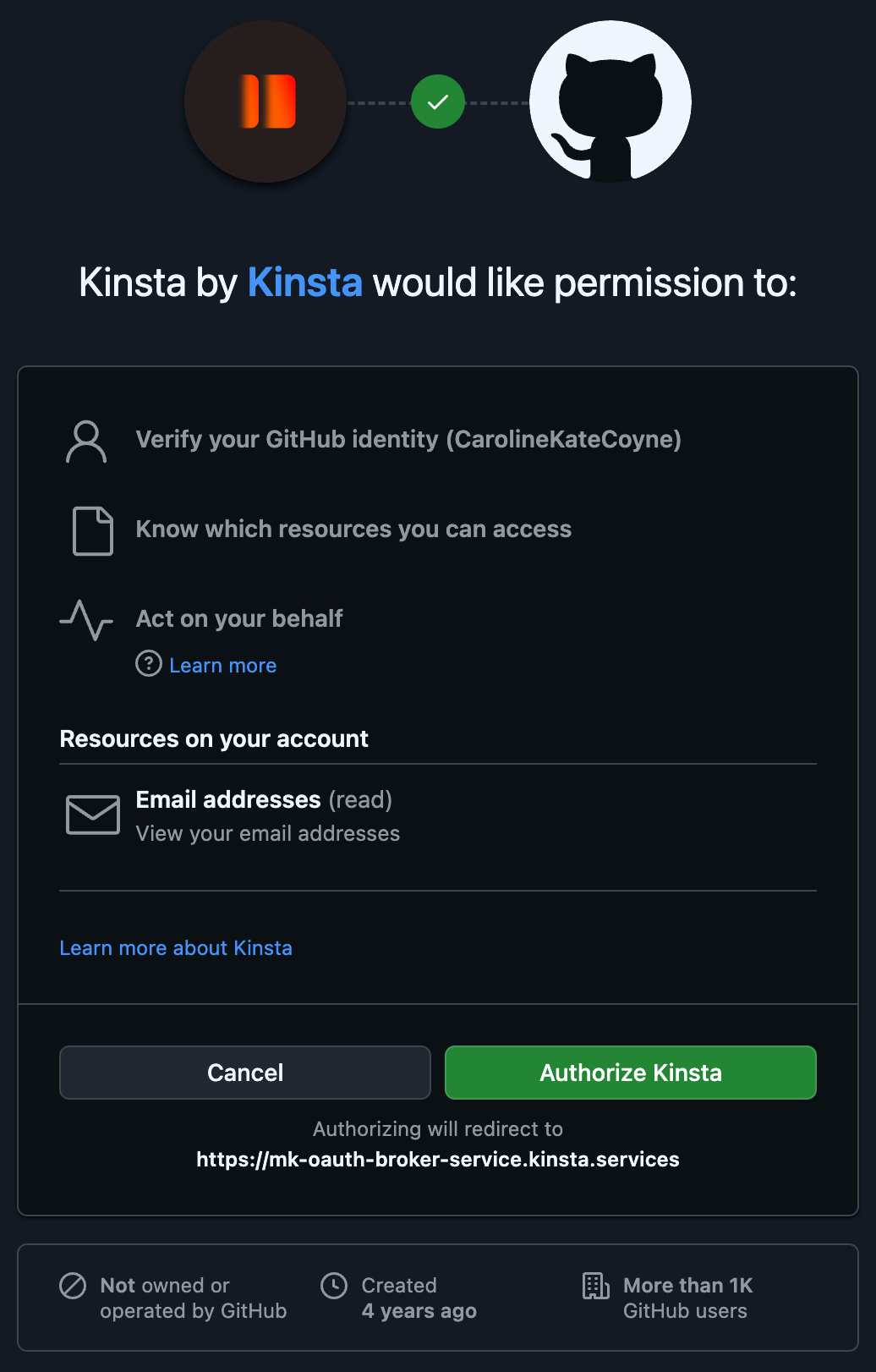Screen dimensions: 876x1372
Task: Click the GitHub octocat logo
Action: tap(609, 102)
